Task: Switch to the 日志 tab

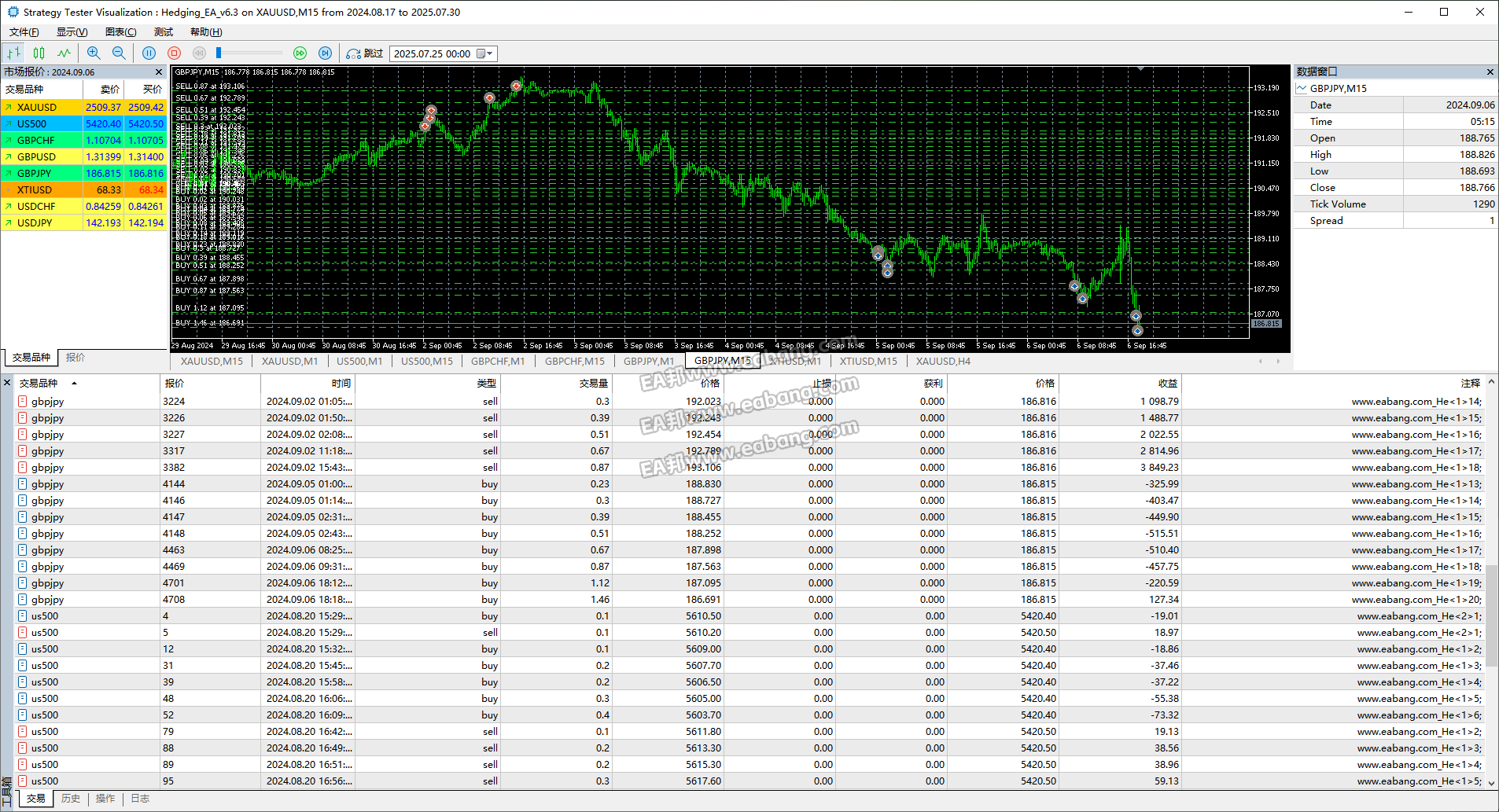Action: [x=140, y=799]
